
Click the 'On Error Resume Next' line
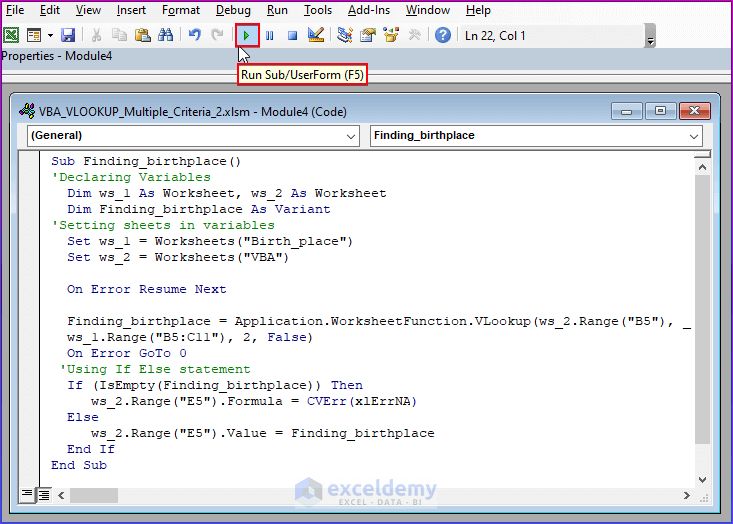[146, 289]
